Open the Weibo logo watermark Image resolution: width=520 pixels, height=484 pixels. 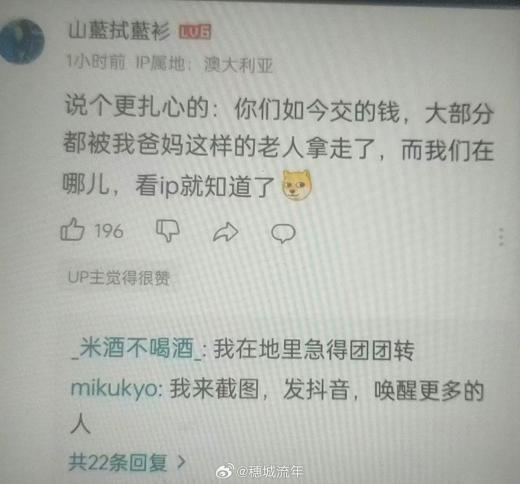[226, 472]
